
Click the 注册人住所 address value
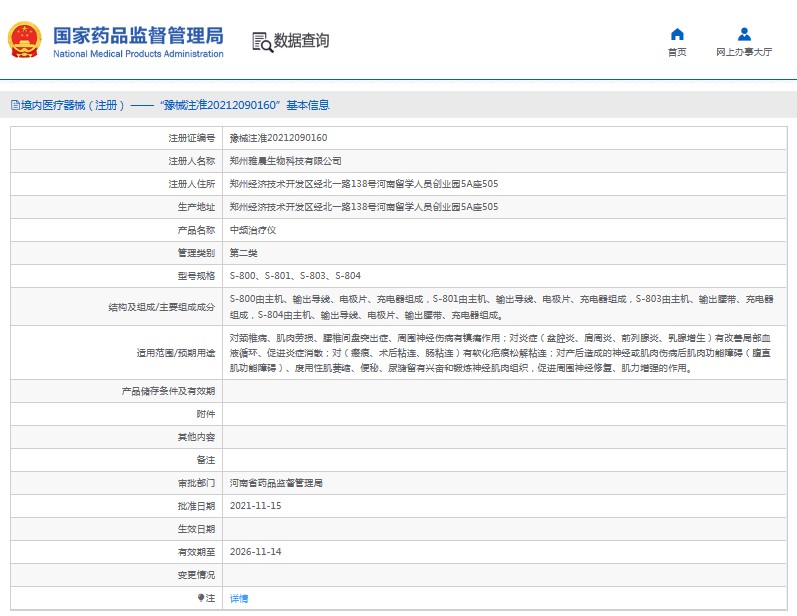(364, 184)
